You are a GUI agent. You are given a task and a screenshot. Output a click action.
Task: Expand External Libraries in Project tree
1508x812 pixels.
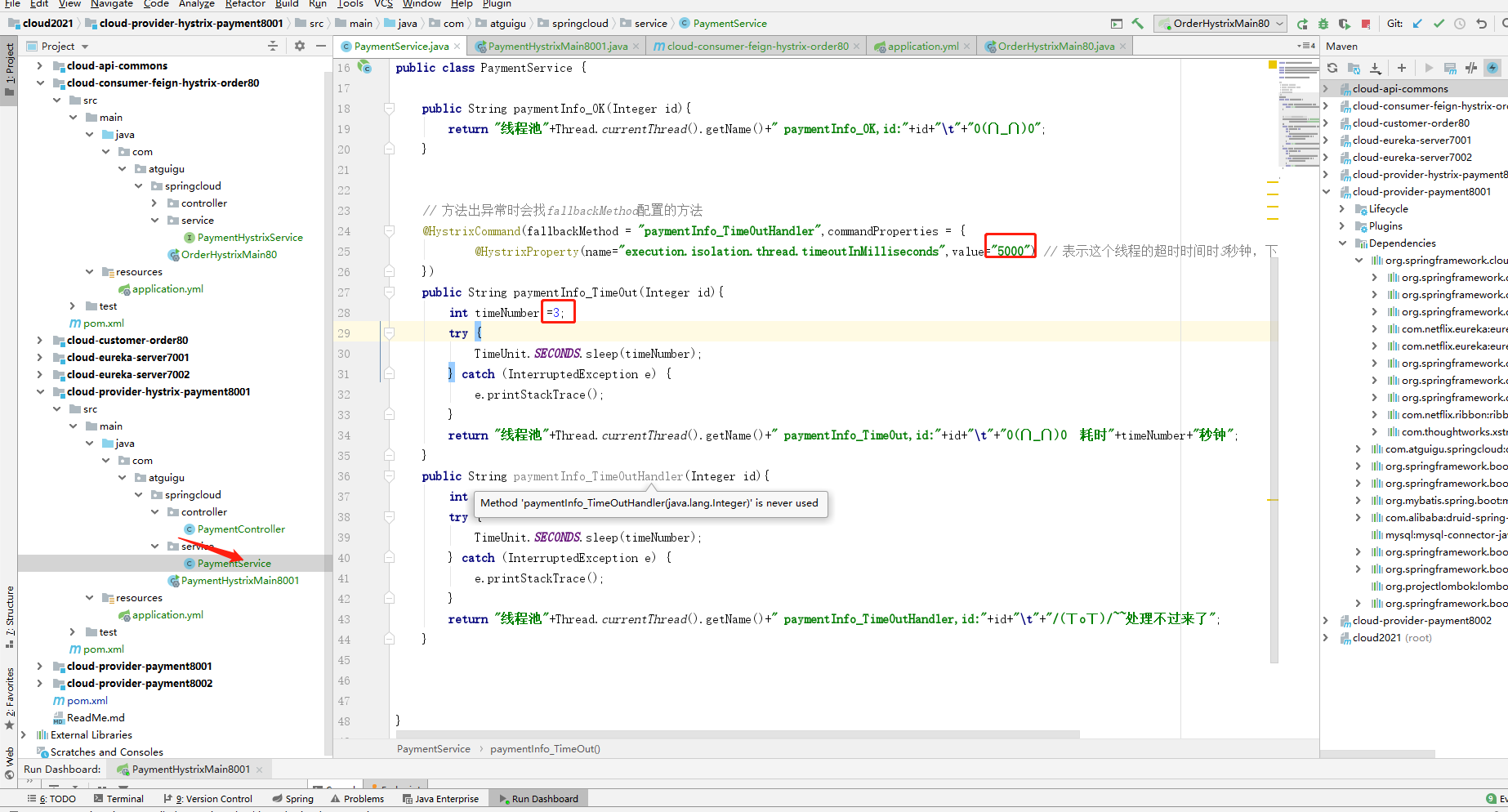click(x=24, y=734)
